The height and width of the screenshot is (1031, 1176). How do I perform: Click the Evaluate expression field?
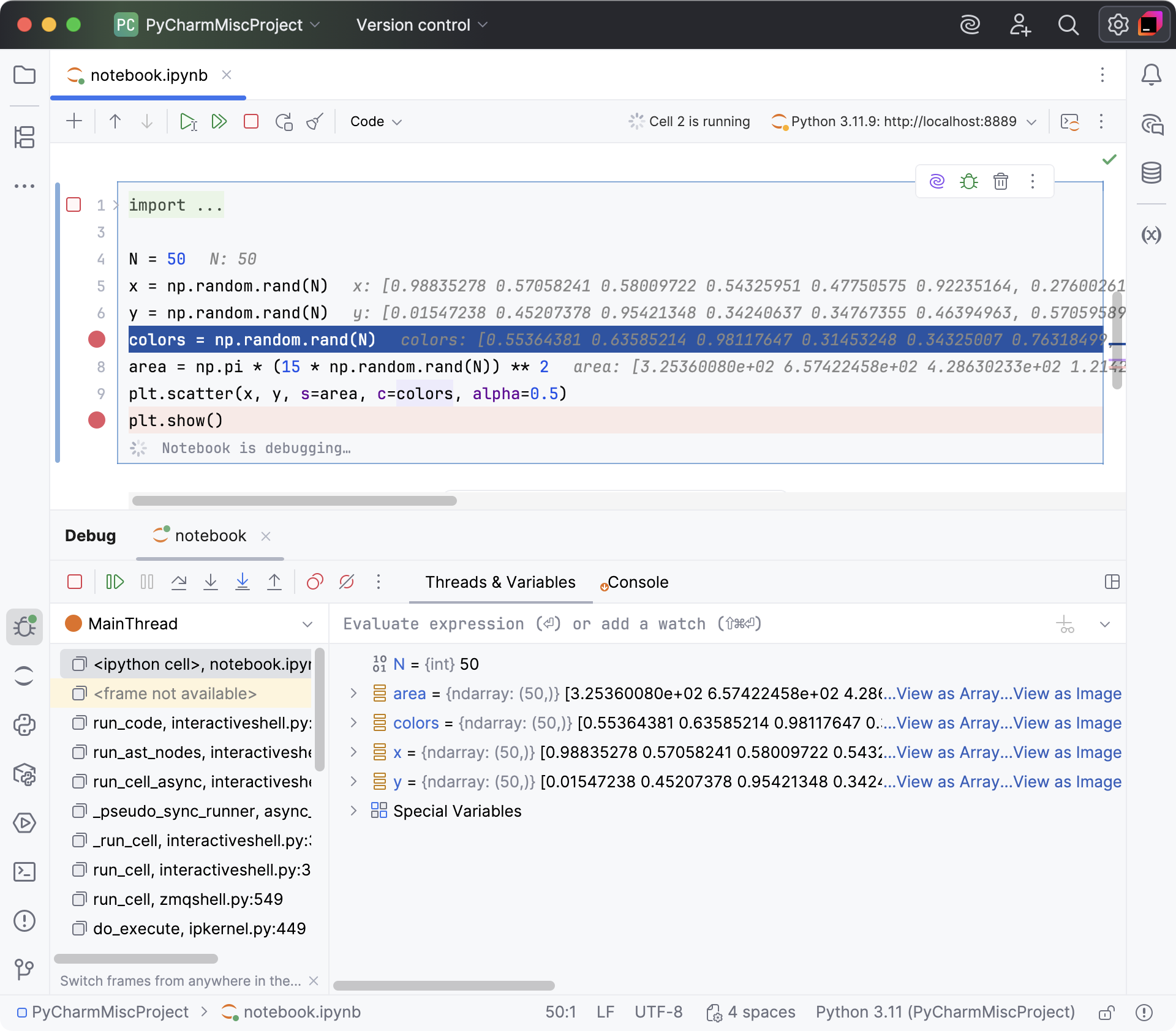pos(551,624)
